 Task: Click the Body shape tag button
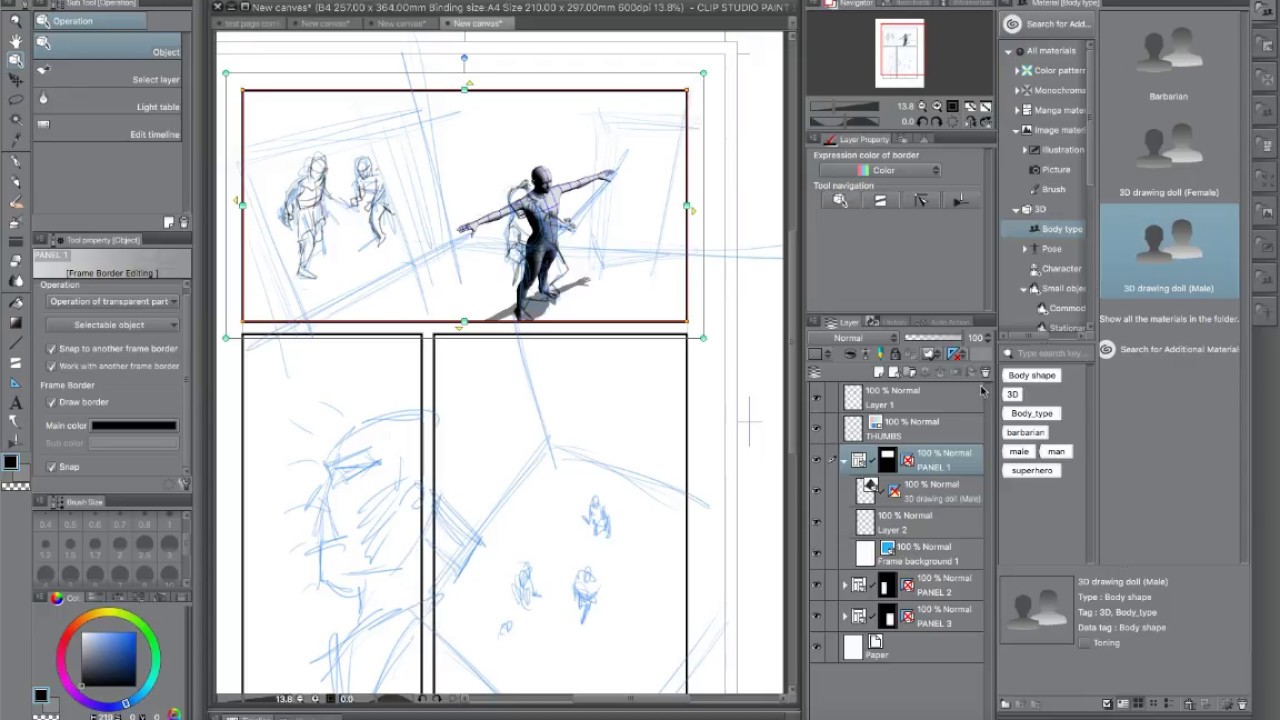coord(1031,375)
